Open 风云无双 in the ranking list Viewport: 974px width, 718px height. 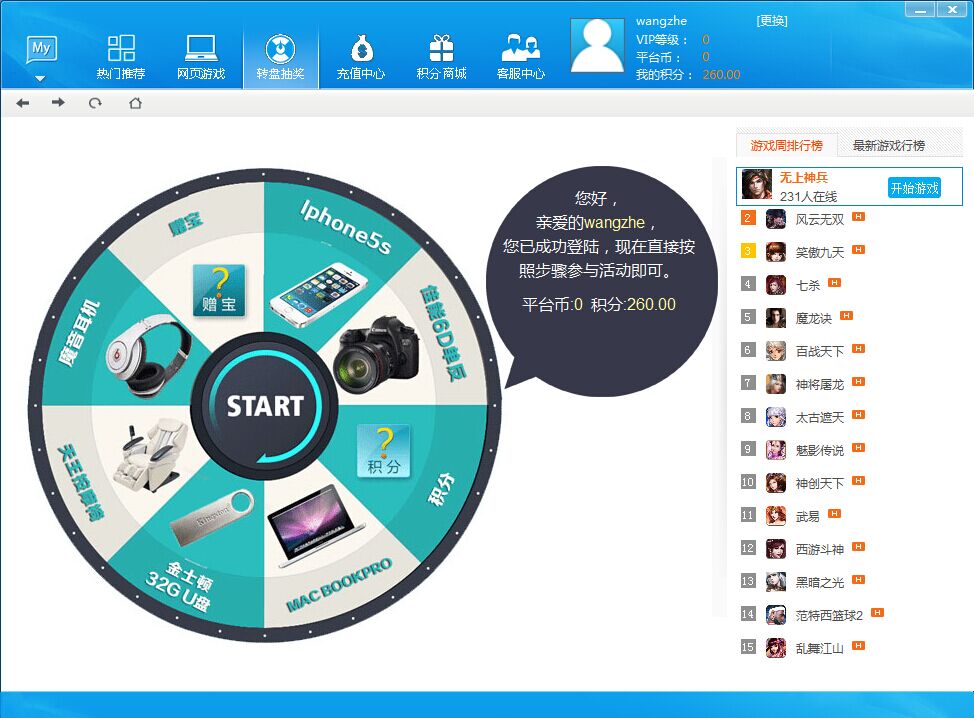pos(819,219)
